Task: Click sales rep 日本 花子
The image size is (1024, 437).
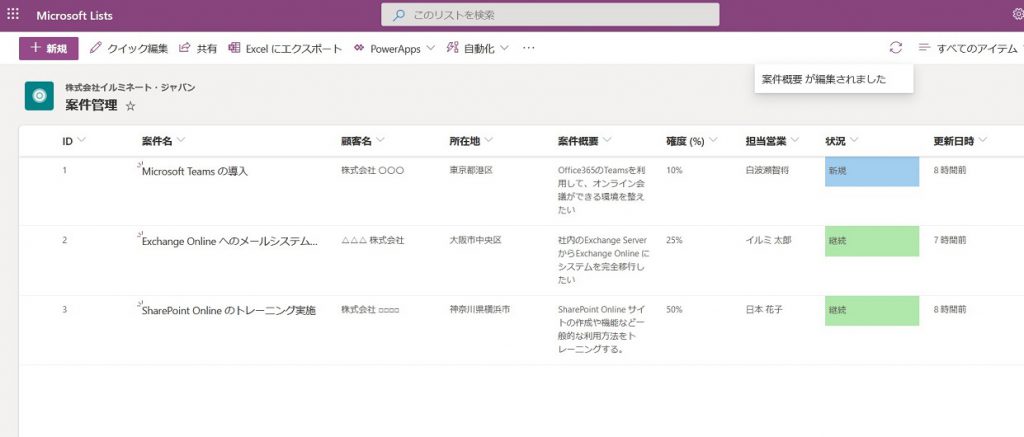Action: tap(764, 309)
